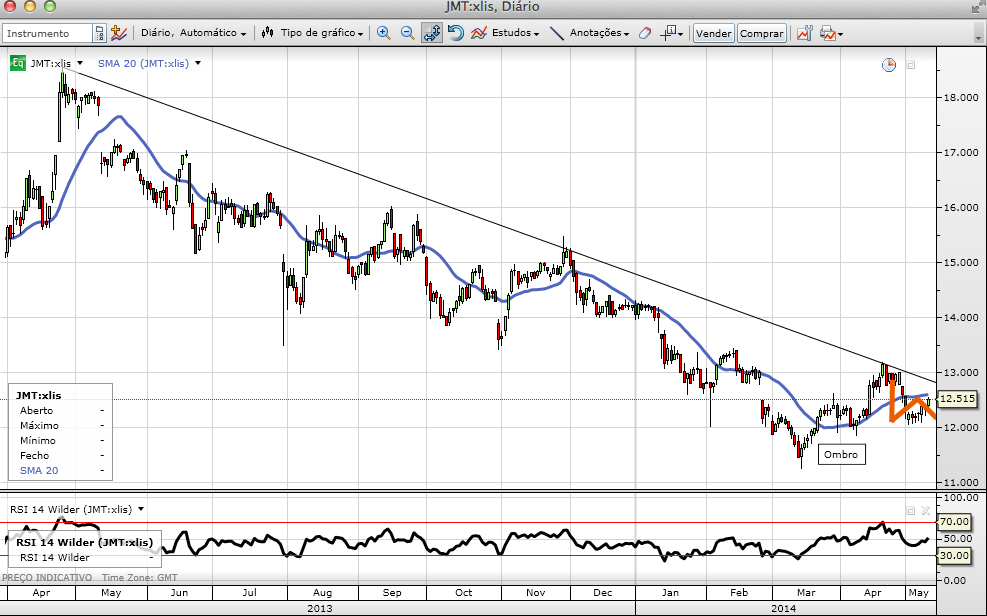Click the Comprar button
The image size is (987, 616).
(x=762, y=33)
